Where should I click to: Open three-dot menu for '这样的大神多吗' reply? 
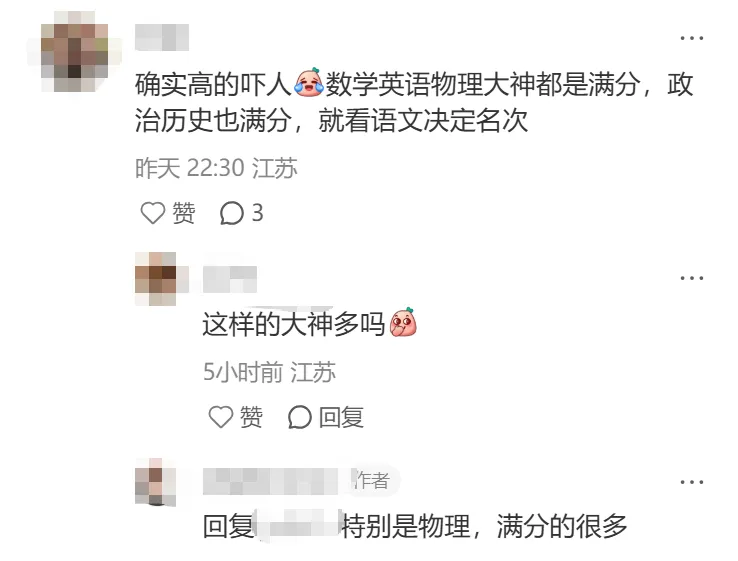coord(691,278)
